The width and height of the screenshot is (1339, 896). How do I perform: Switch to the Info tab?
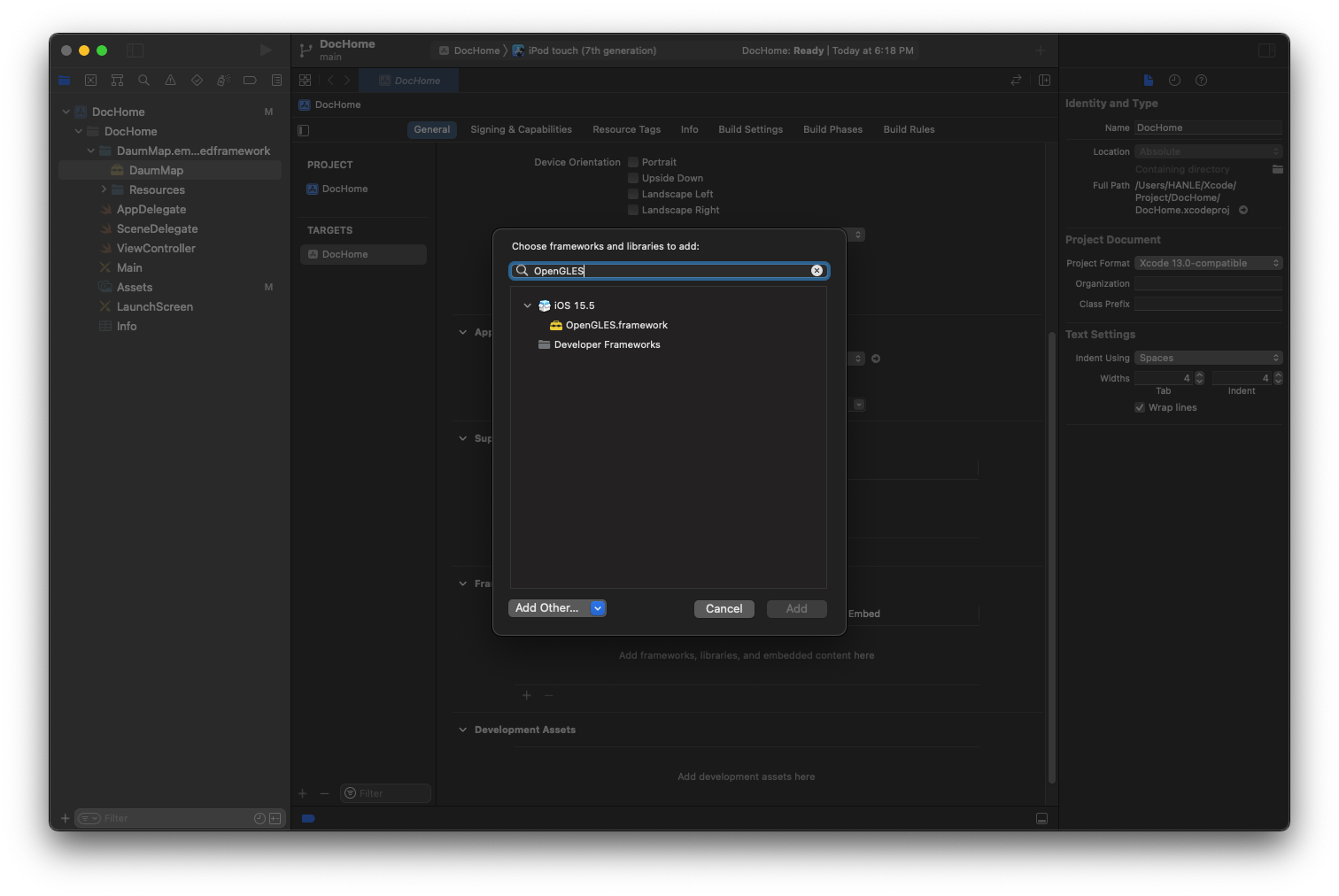click(x=690, y=129)
